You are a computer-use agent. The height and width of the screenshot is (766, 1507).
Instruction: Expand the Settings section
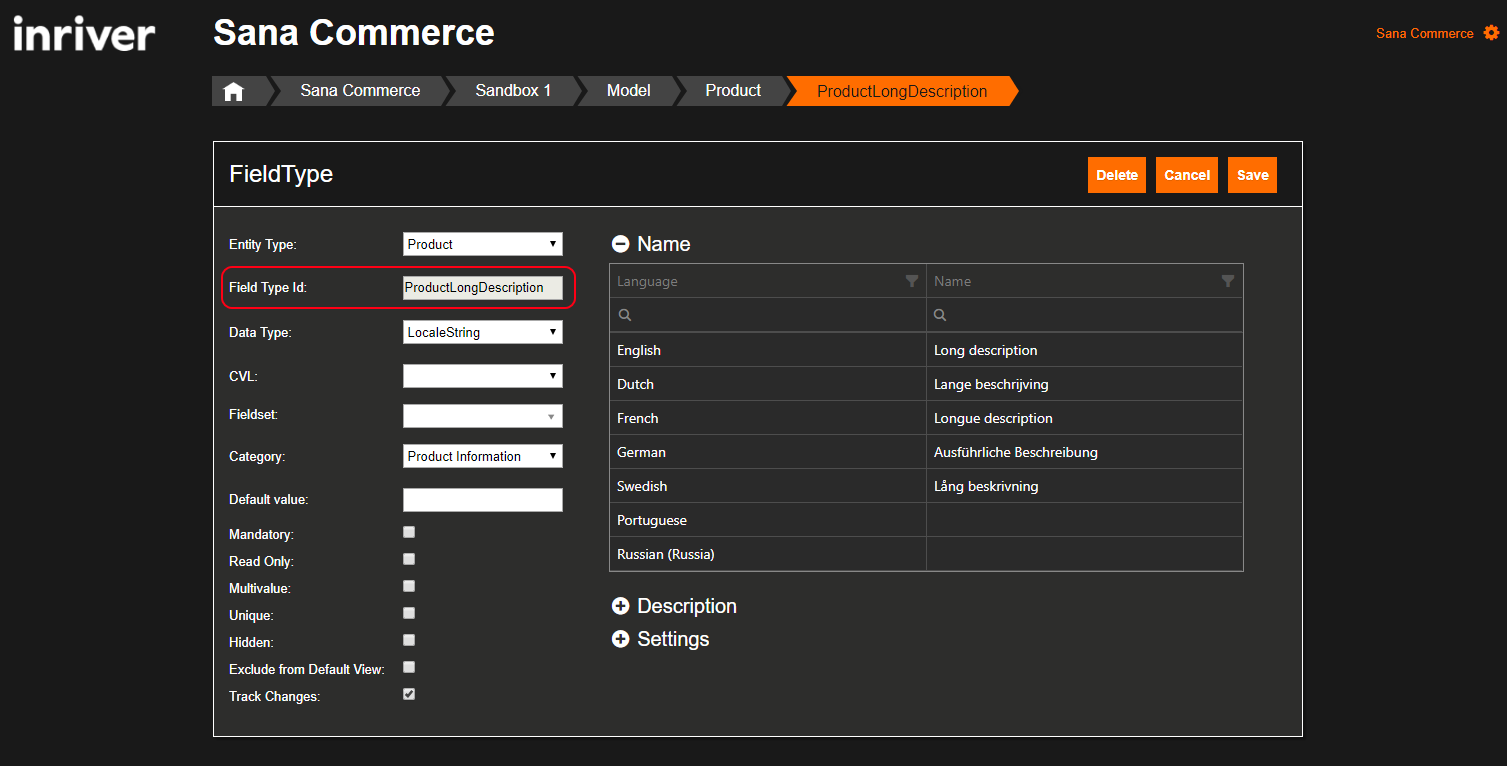tap(620, 639)
